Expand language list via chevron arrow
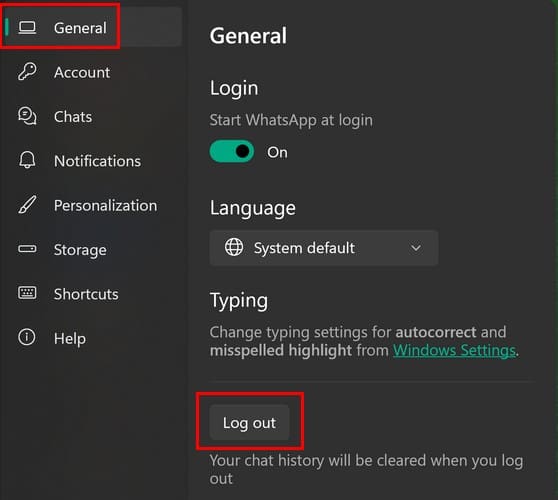 point(416,248)
